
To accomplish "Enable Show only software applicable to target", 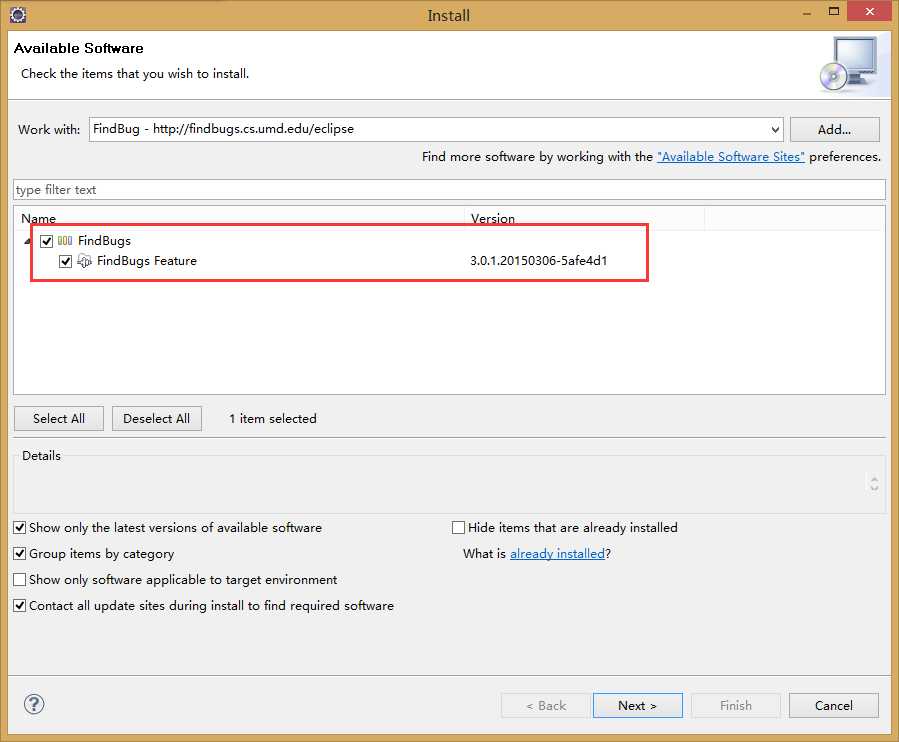I will click(x=19, y=580).
